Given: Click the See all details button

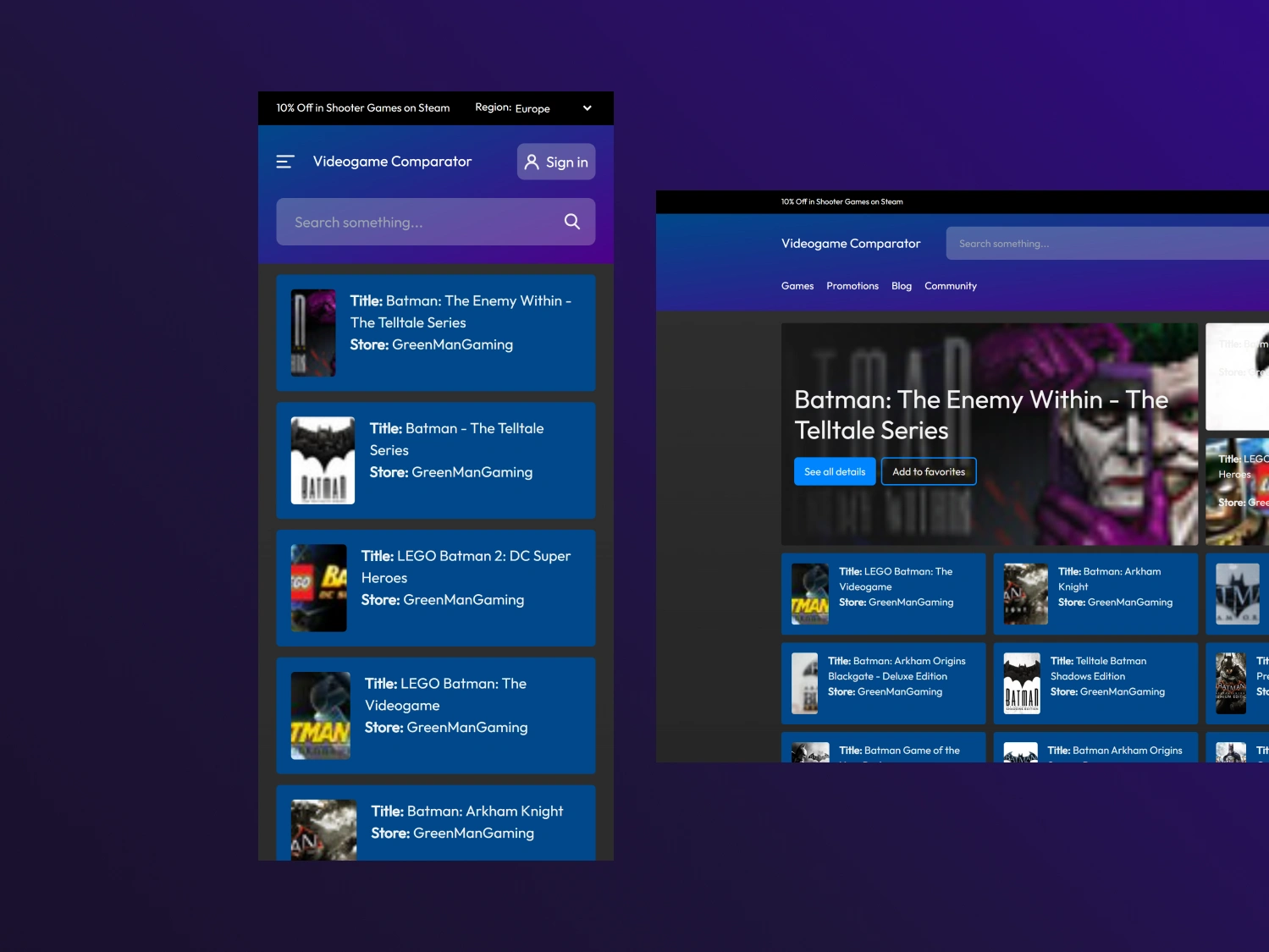Looking at the screenshot, I should (835, 471).
